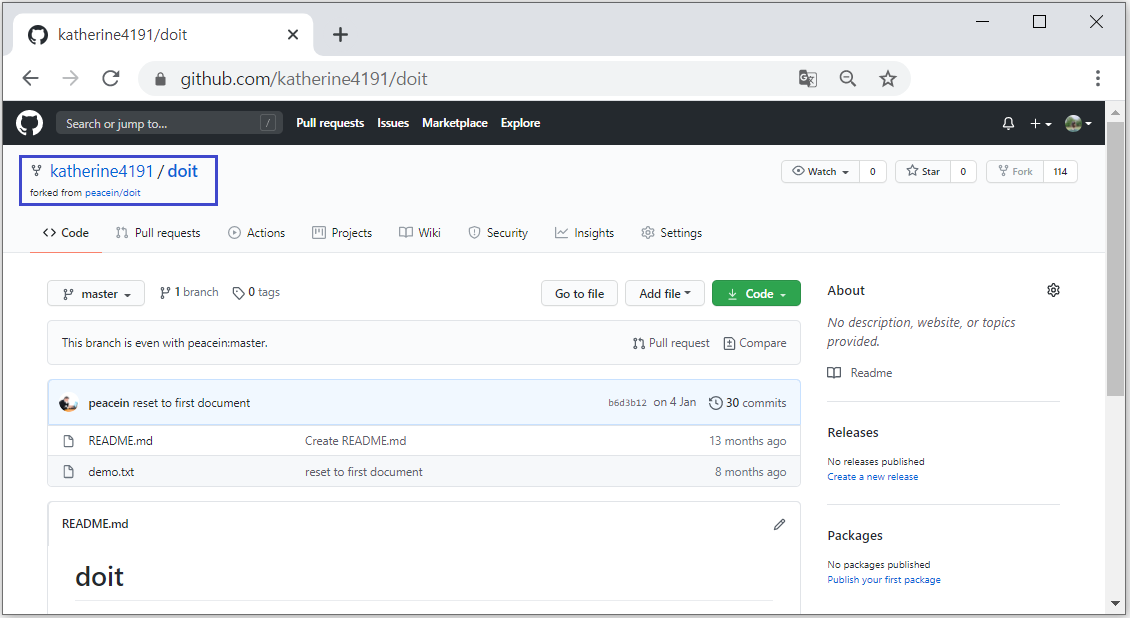Open Explore in the top navigation
The image size is (1130, 618).
click(x=520, y=123)
